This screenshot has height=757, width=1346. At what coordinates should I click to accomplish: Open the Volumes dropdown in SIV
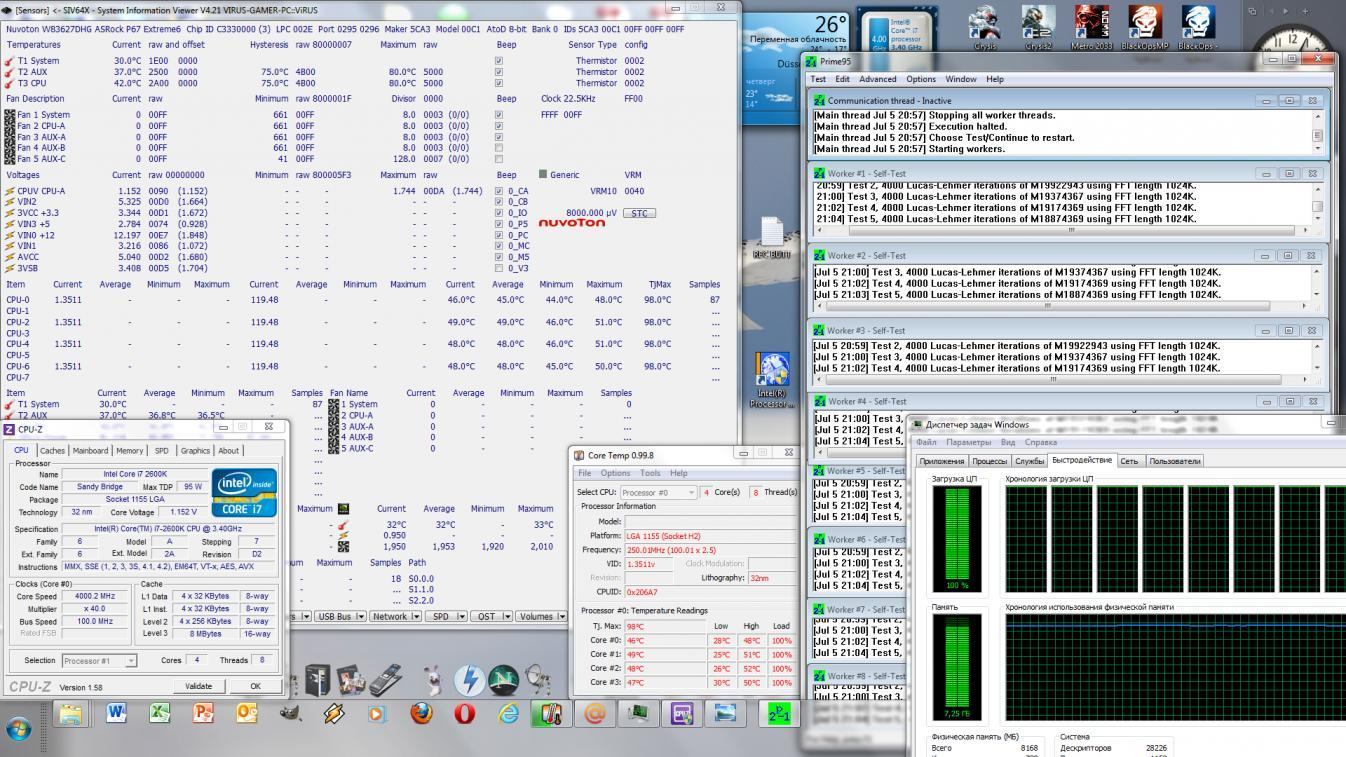[541, 616]
